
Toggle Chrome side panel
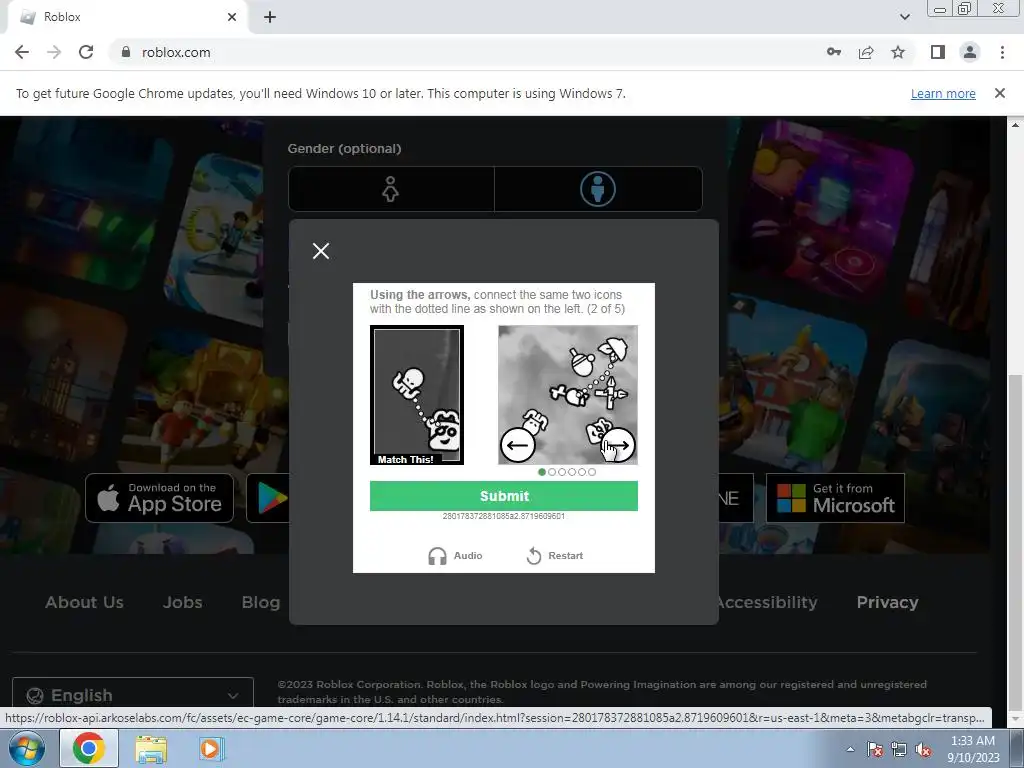point(938,52)
